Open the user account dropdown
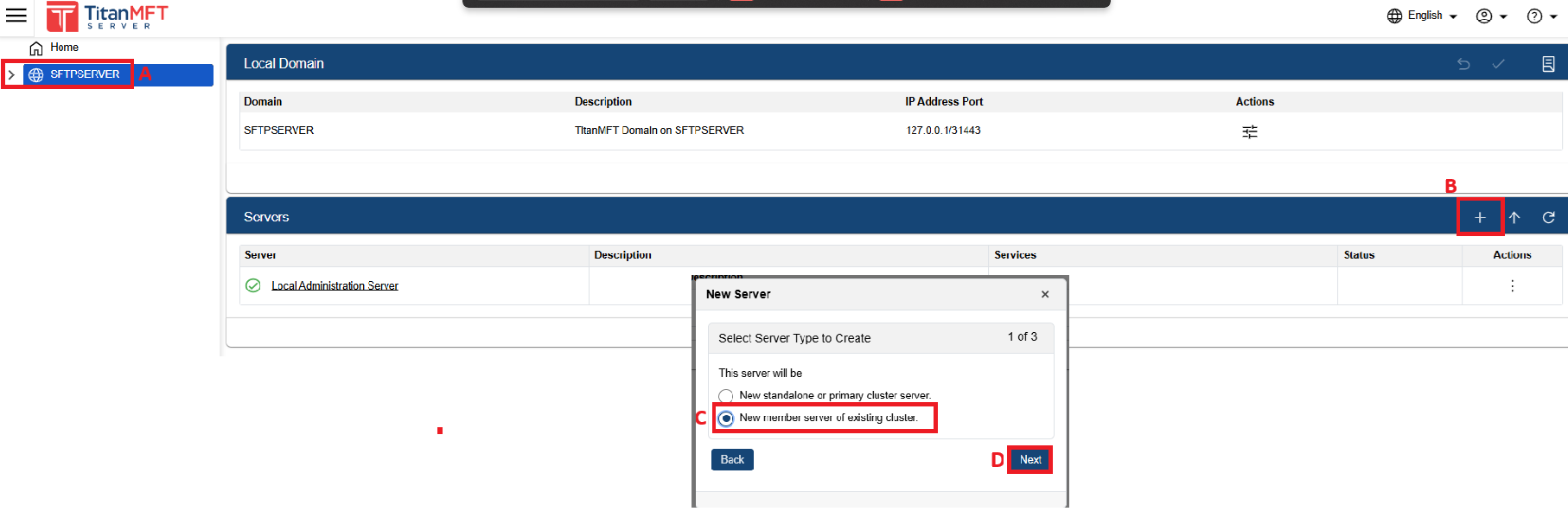This screenshot has width=1568, height=518. click(x=1491, y=16)
